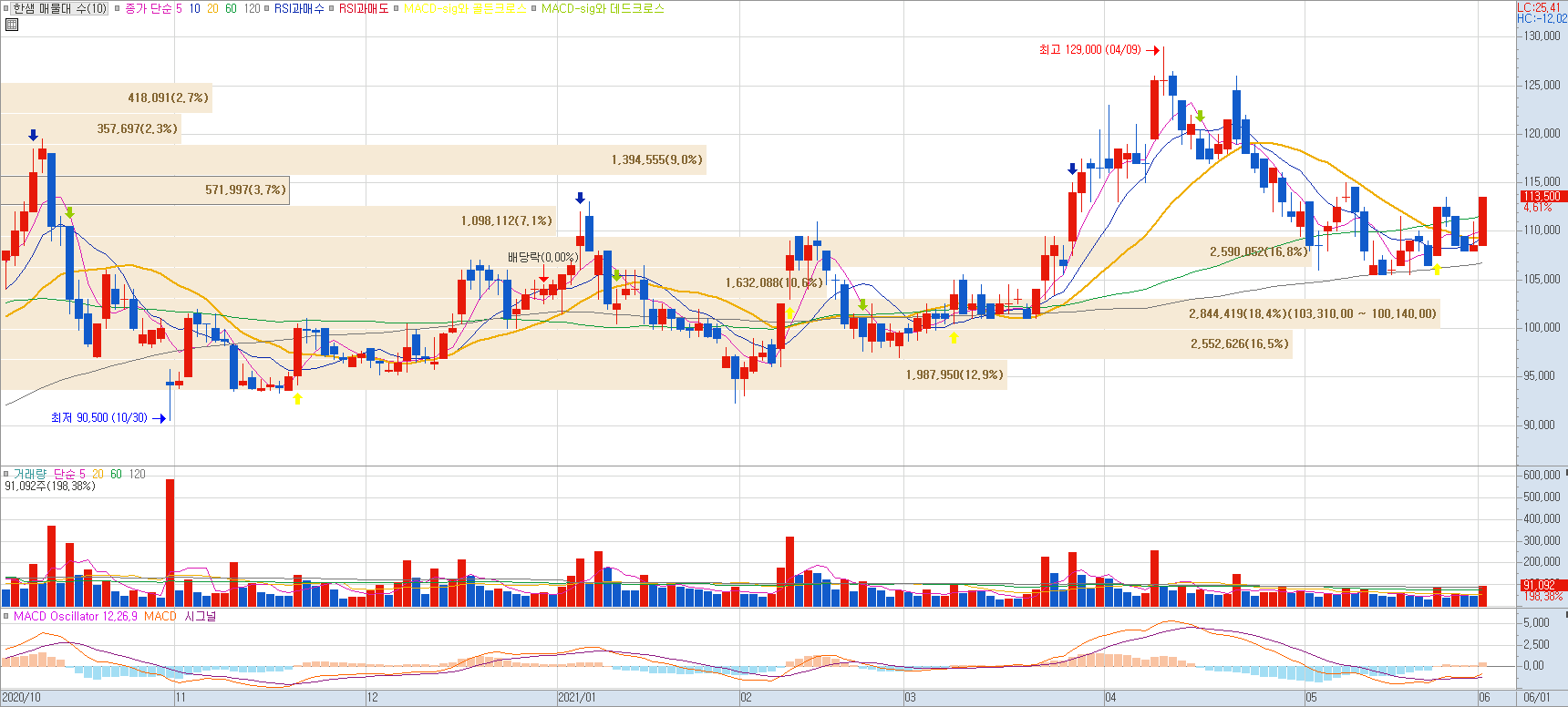Click the 1,632,088(10.6%) profile label
This screenshot has width=1568, height=707.
(773, 282)
